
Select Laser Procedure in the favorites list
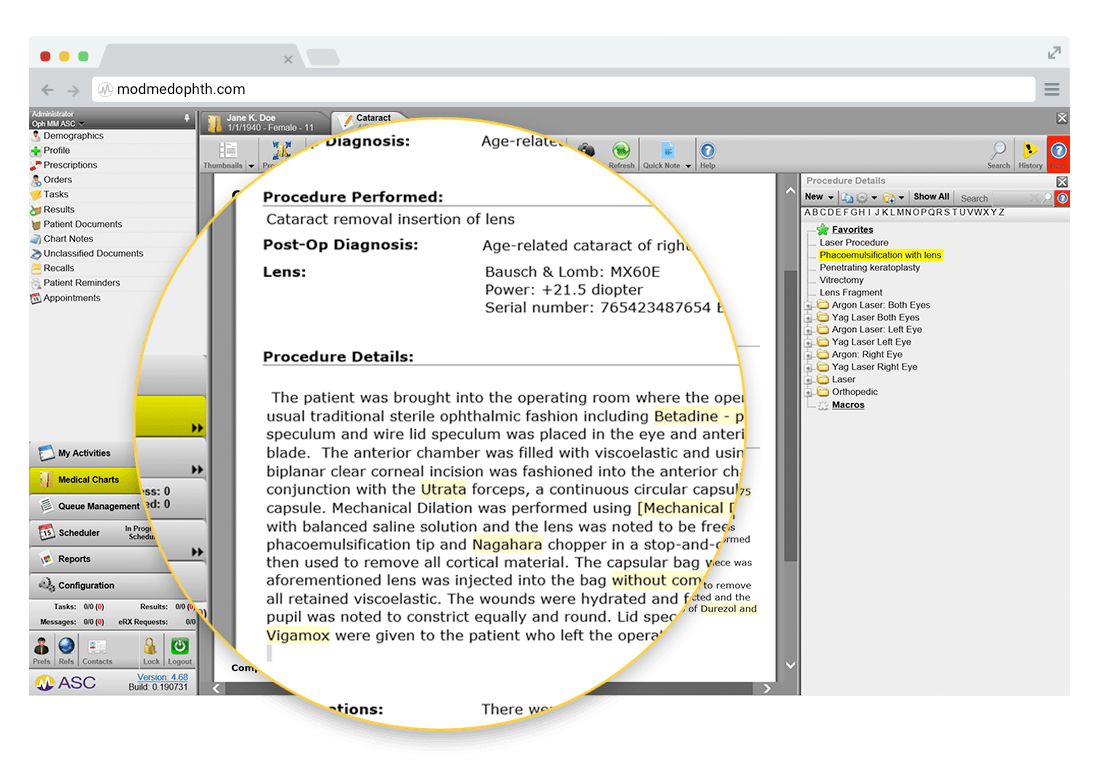coord(854,243)
